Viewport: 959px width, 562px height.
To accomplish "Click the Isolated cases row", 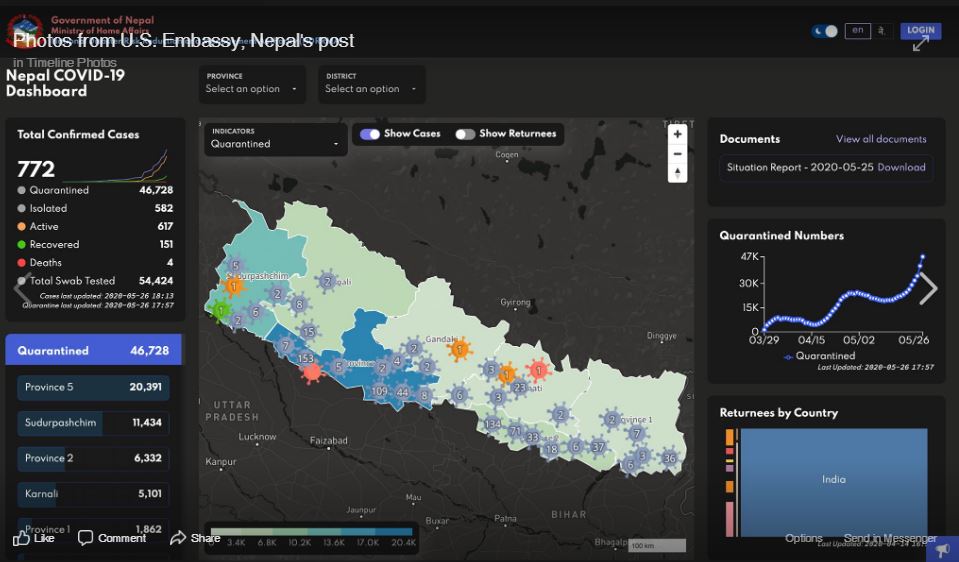I will (x=95, y=209).
